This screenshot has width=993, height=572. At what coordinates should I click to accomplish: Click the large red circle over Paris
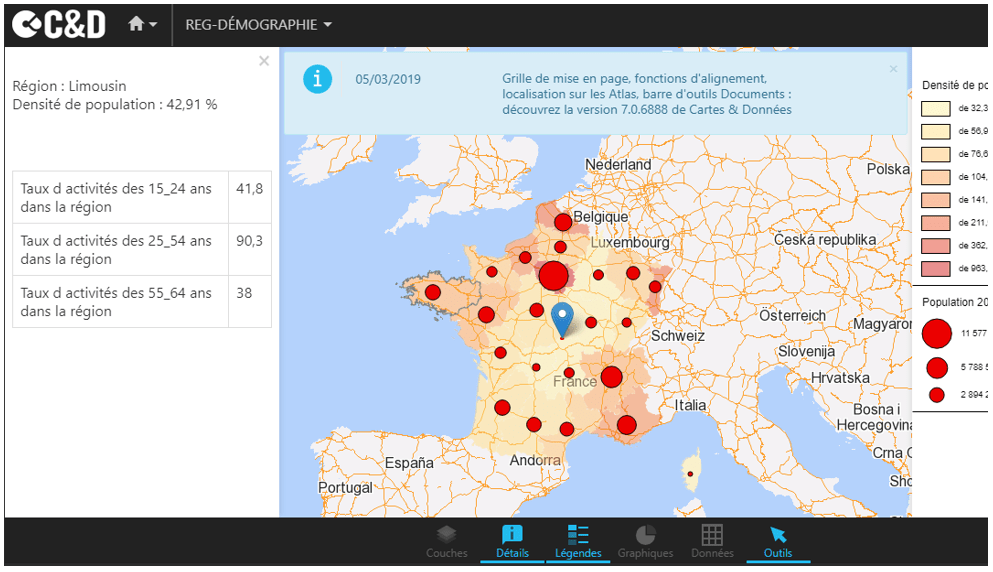tap(554, 275)
